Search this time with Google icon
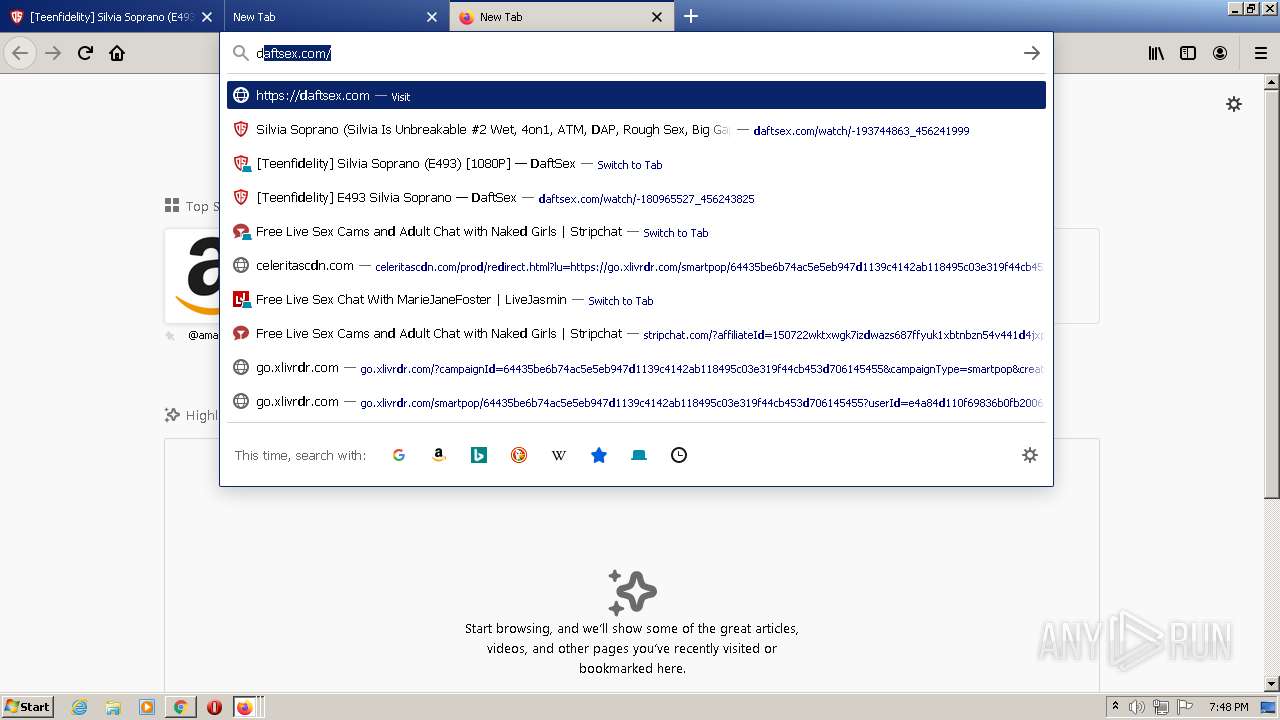Screen dimensions: 1280x720 [x=399, y=455]
